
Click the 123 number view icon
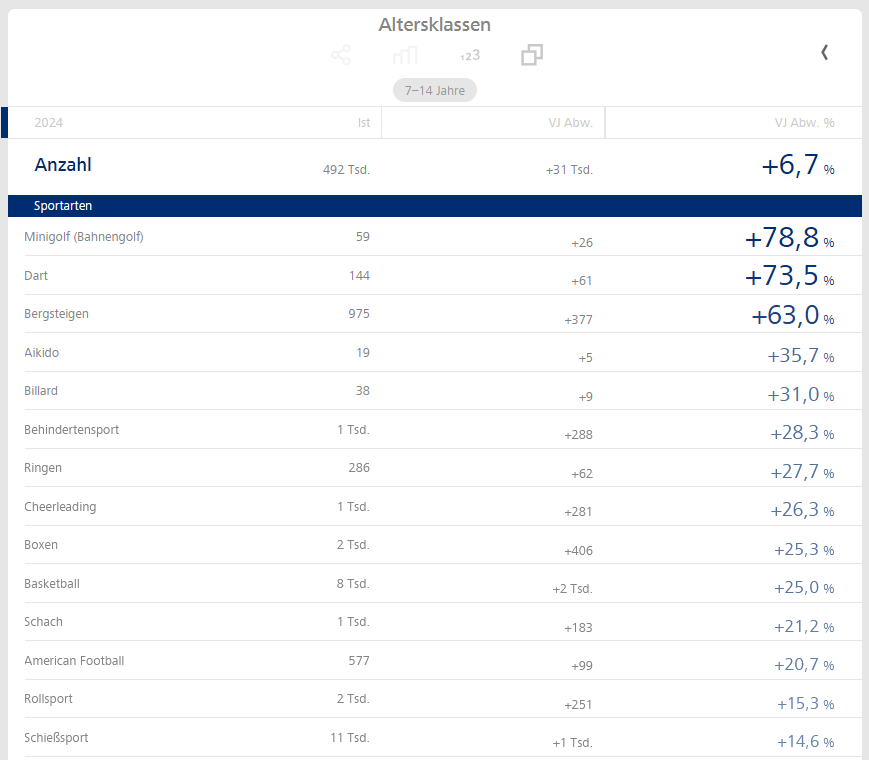click(469, 55)
